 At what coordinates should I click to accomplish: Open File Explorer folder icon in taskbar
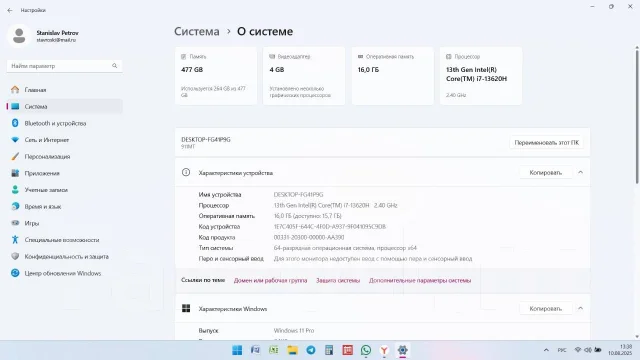[x=292, y=350]
